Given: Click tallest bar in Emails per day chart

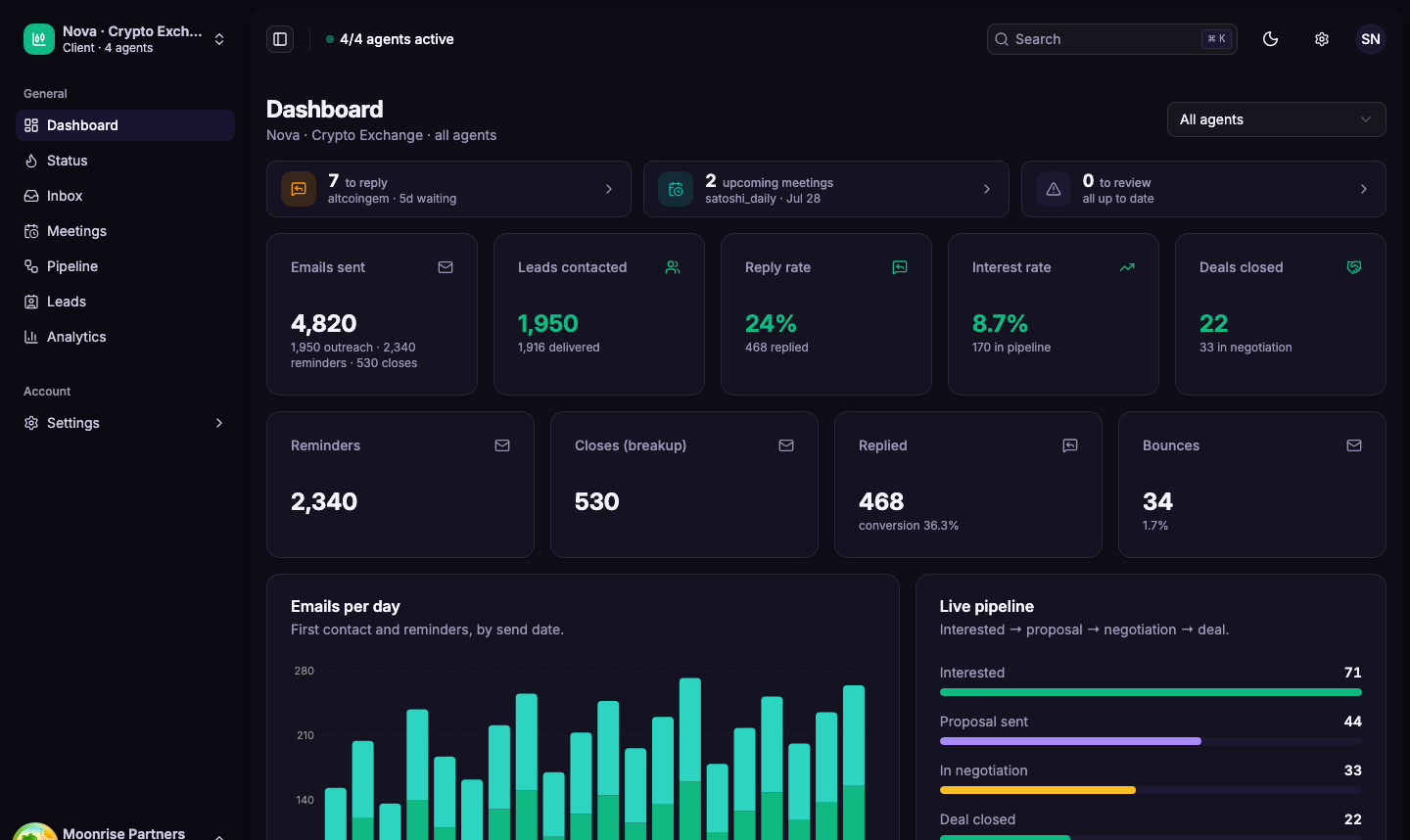Looking at the screenshot, I should point(690,759).
